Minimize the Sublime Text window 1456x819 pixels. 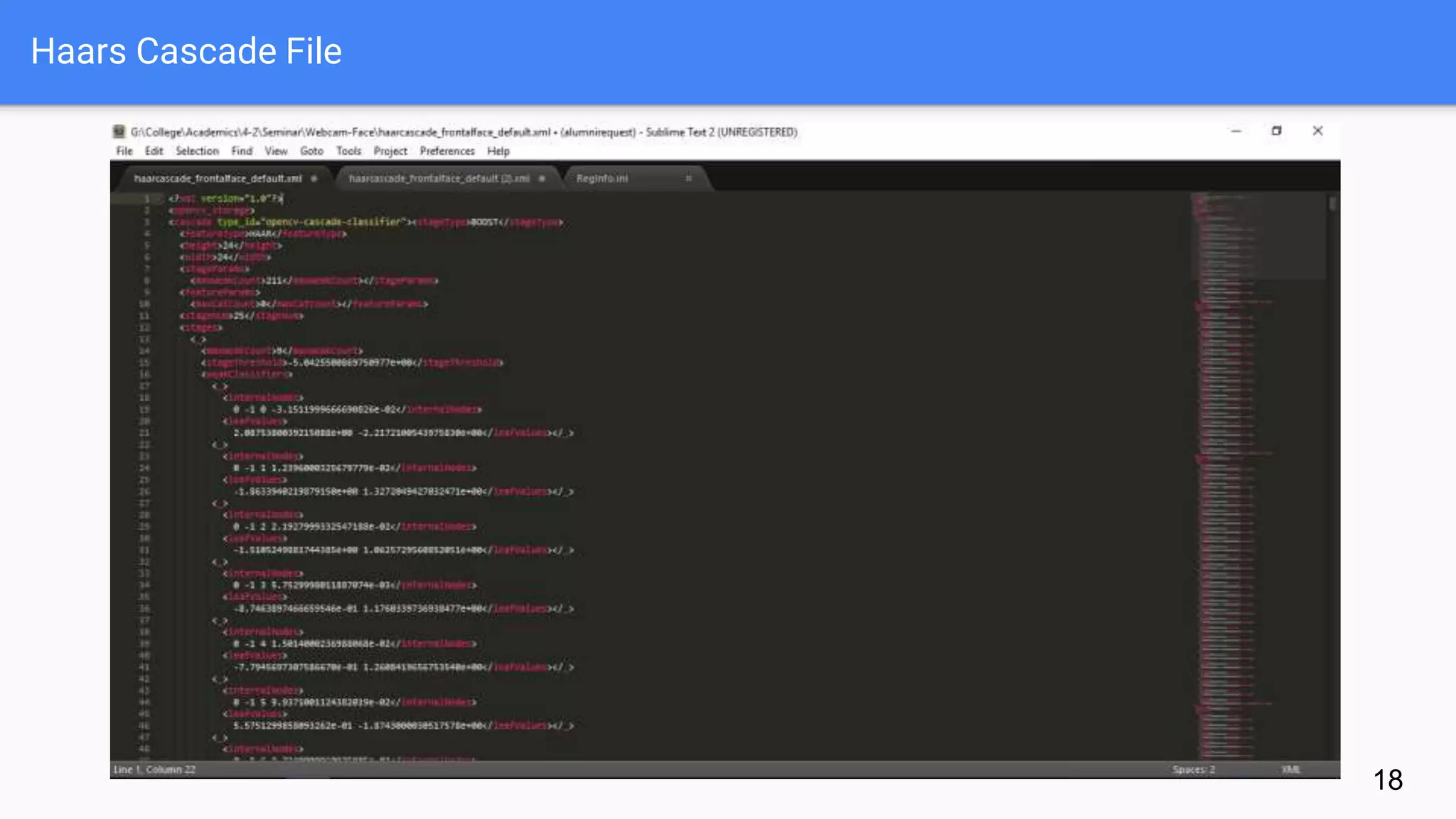(1236, 132)
